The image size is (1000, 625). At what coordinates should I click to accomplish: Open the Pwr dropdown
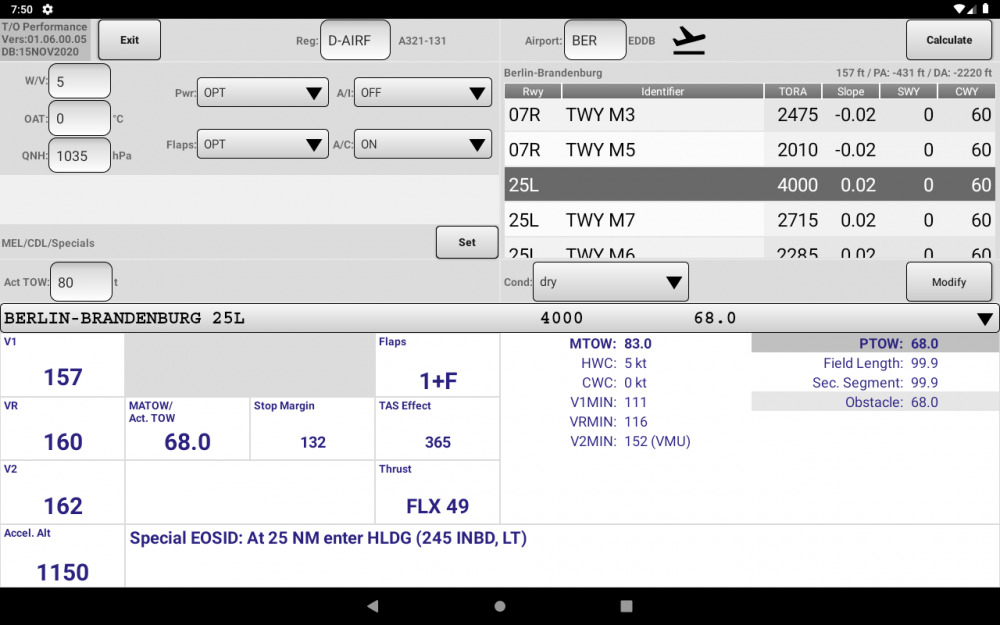point(263,92)
